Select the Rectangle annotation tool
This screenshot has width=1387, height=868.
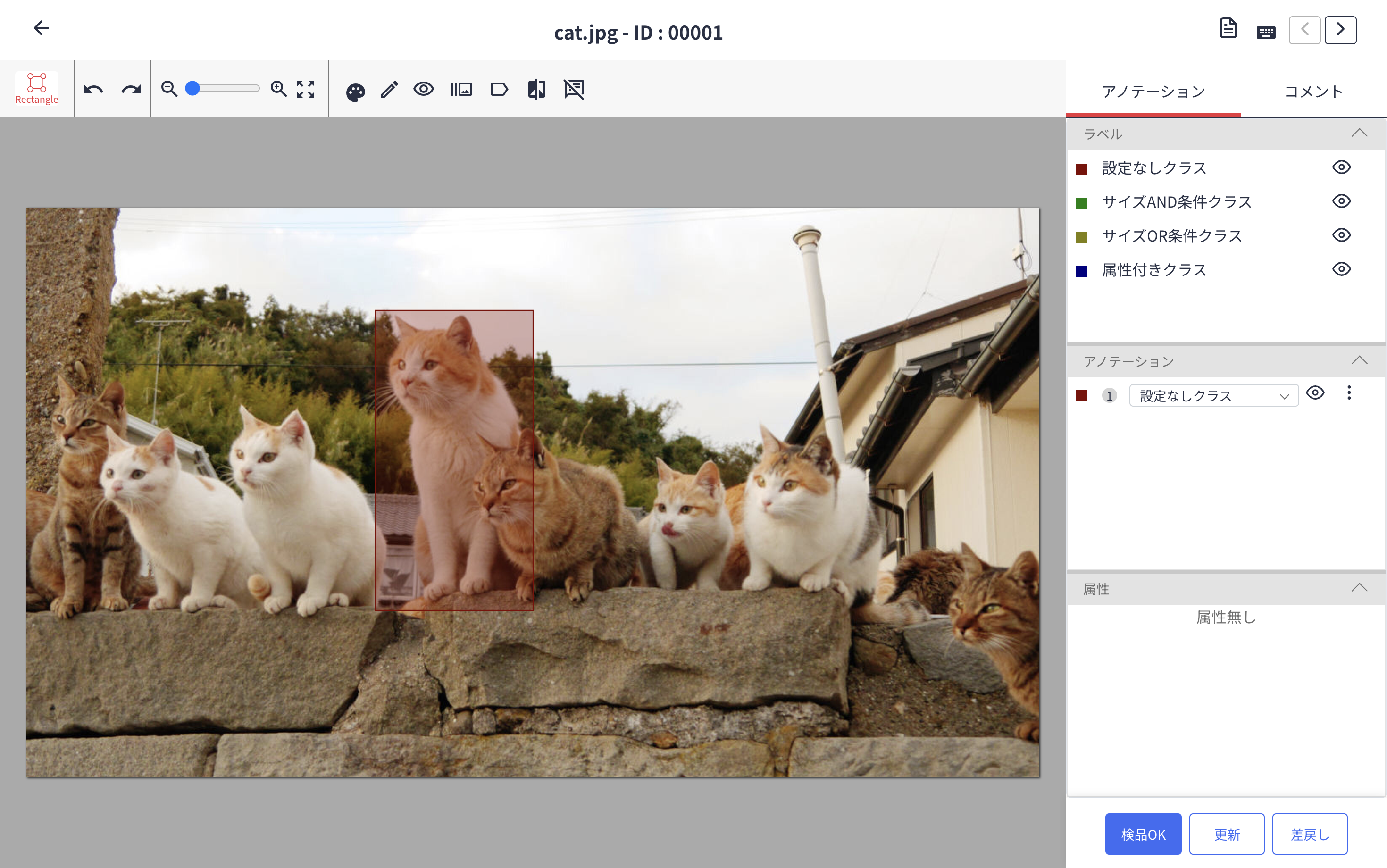point(37,88)
